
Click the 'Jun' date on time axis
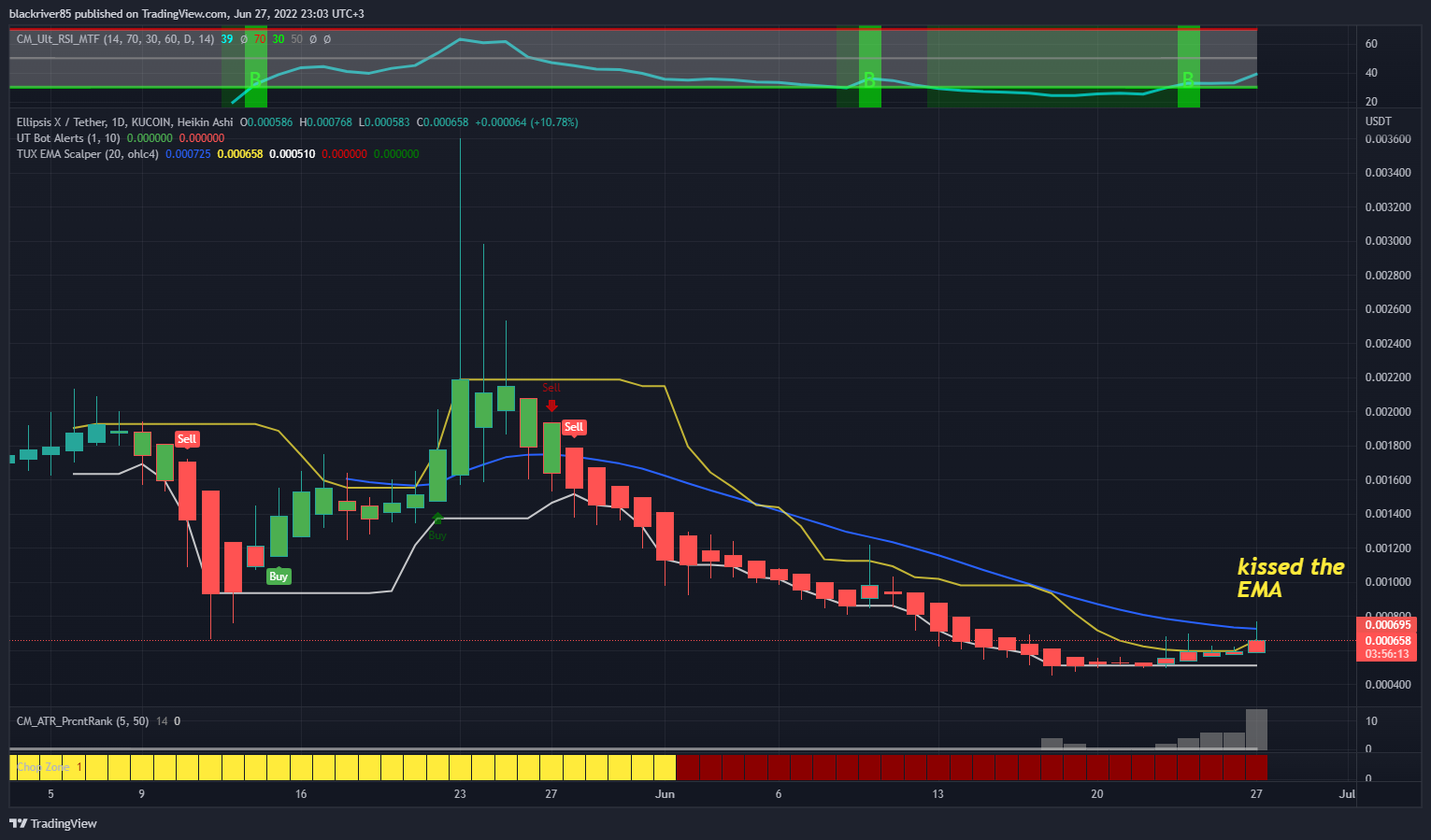665,794
